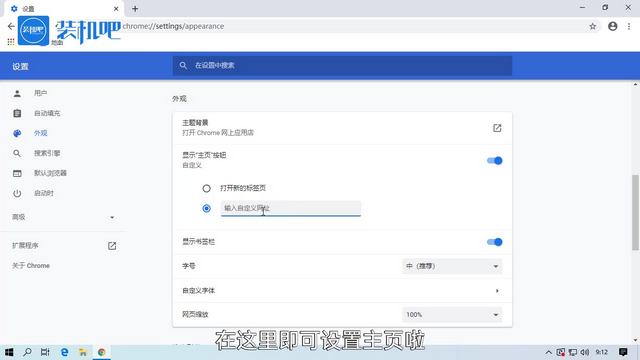Expand the 自定义字体 row arrow

(497, 291)
